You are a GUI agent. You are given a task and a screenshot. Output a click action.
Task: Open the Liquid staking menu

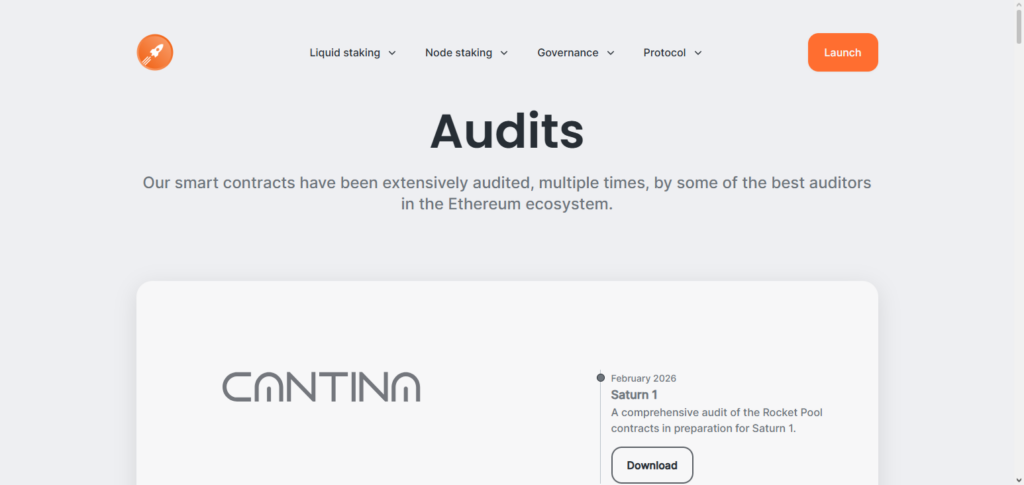tap(352, 53)
